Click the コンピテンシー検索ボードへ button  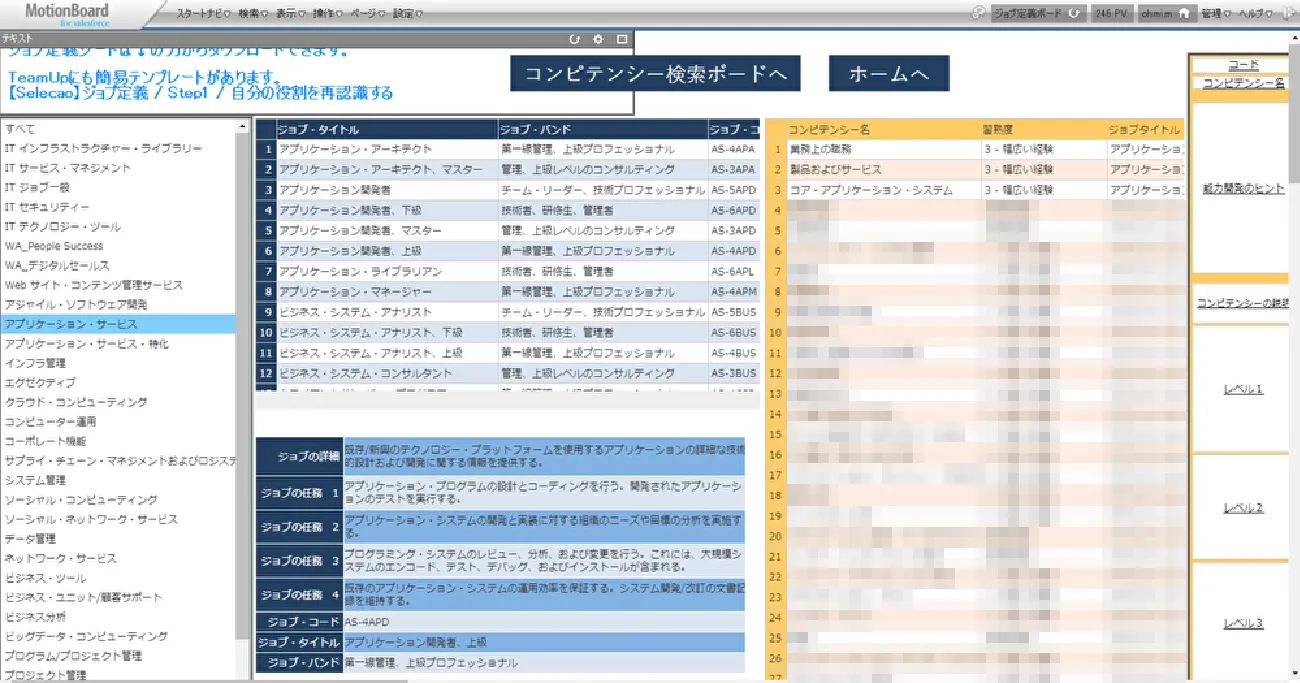pos(655,74)
